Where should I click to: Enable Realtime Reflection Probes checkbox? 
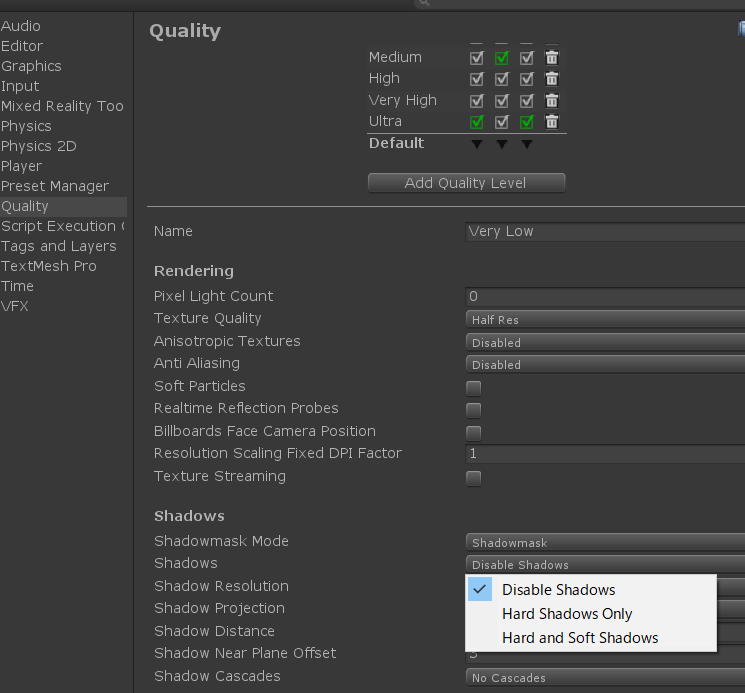[x=474, y=410]
